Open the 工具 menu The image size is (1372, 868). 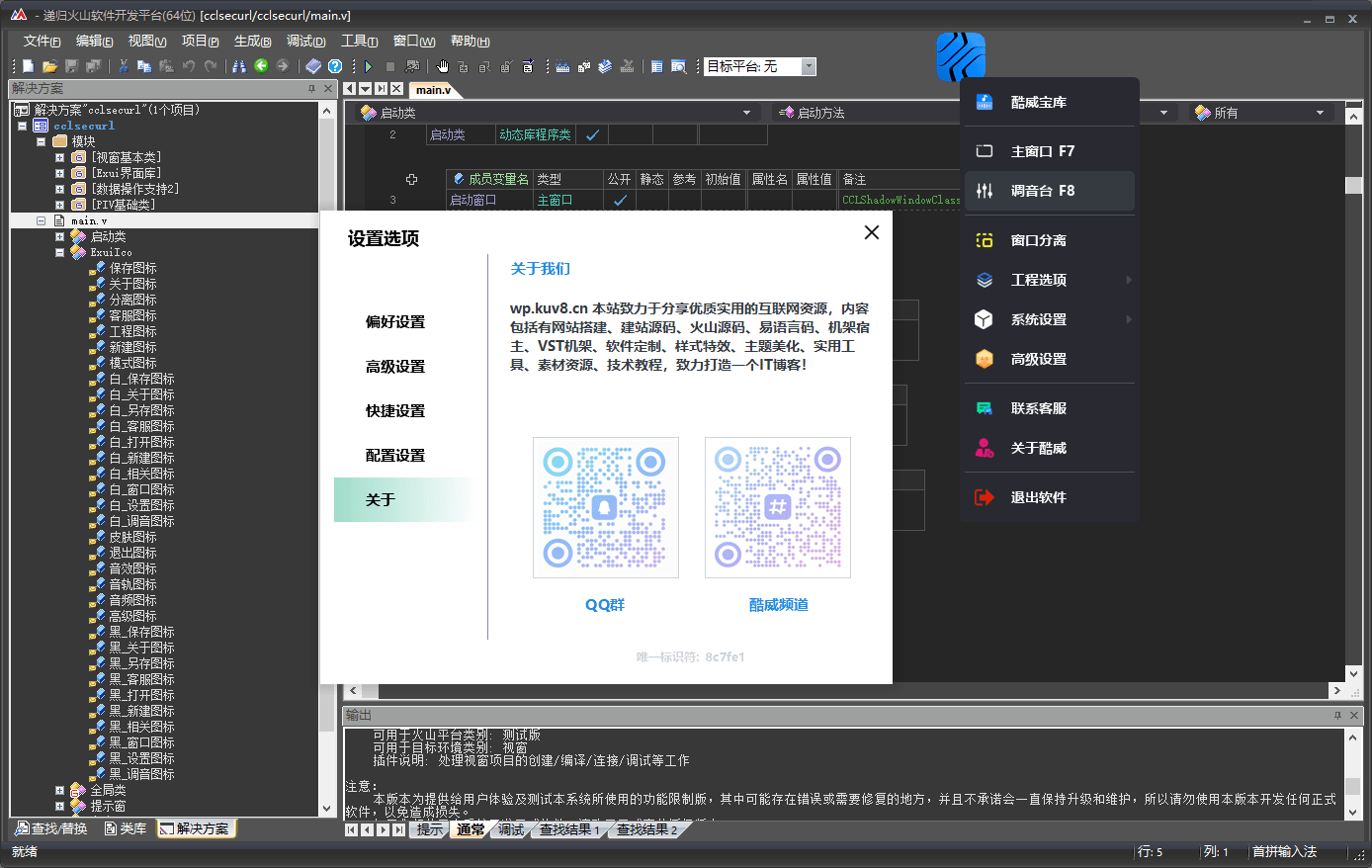point(359,41)
